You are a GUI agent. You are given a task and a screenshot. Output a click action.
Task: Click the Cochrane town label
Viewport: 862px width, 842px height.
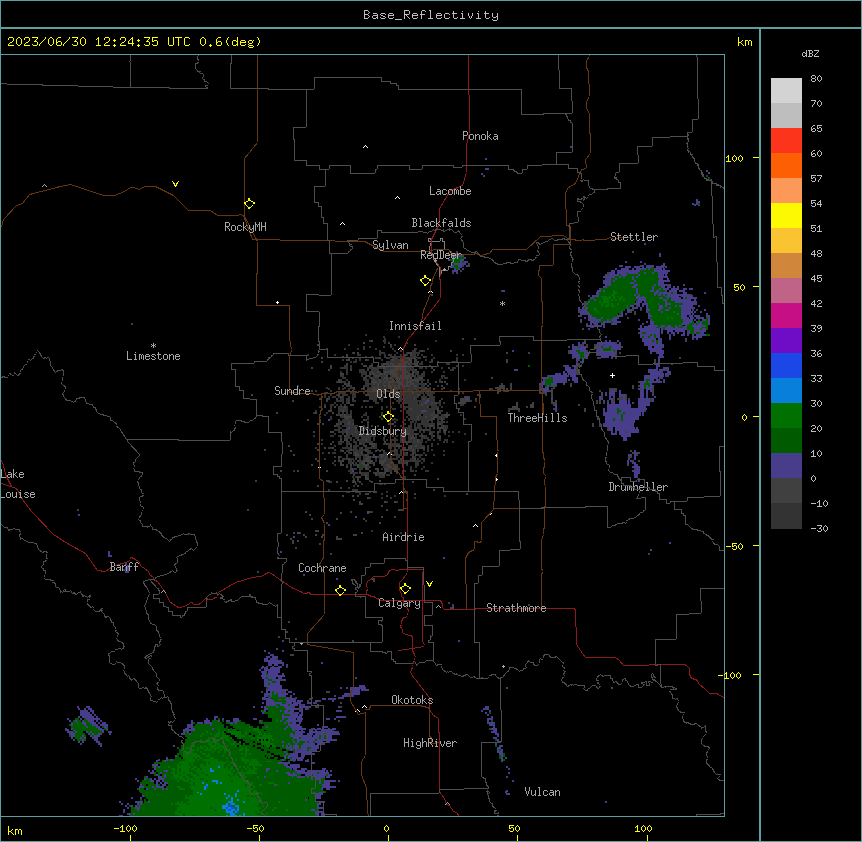tap(322, 568)
